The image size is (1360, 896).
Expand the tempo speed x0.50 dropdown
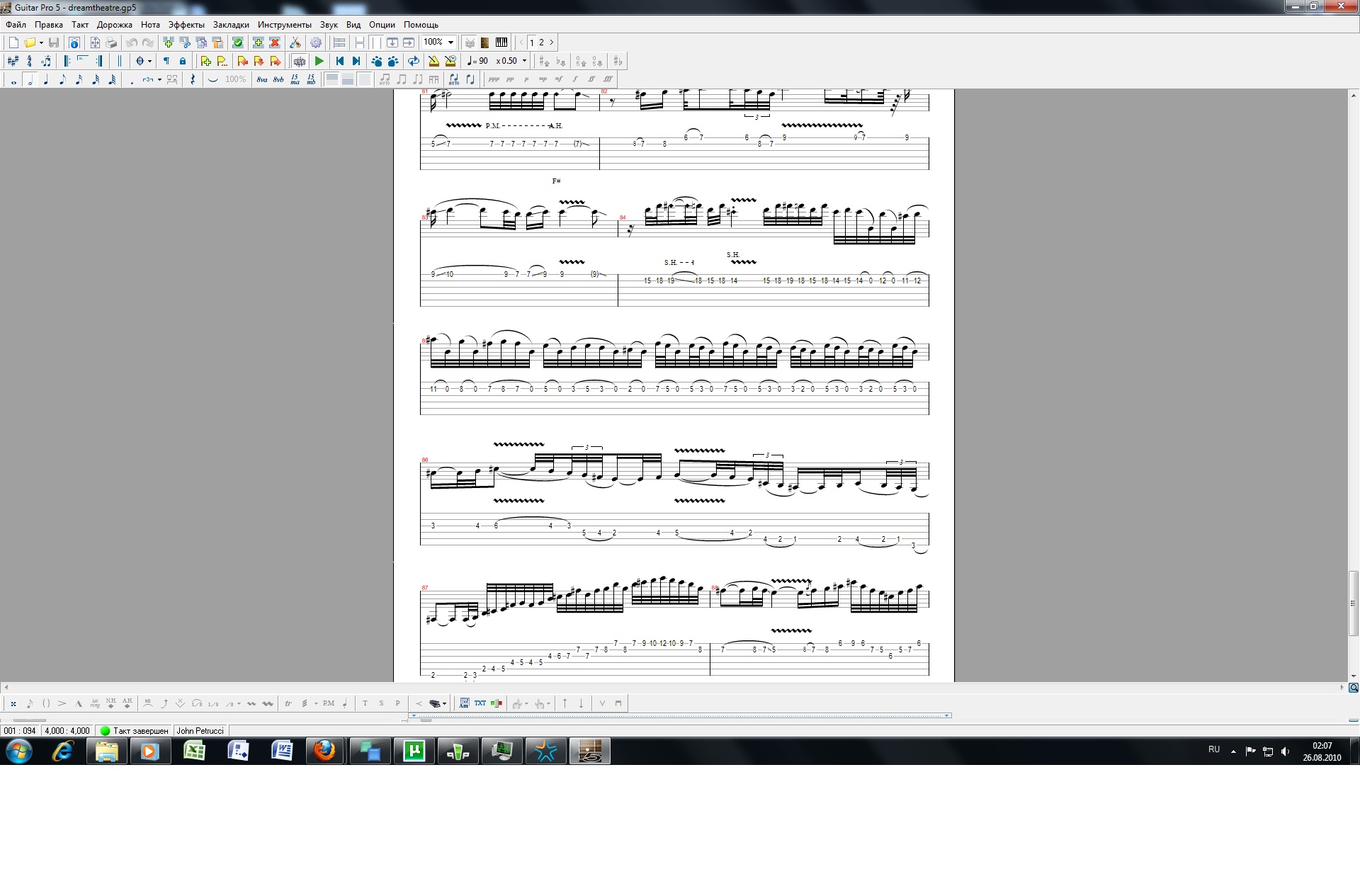[x=524, y=61]
